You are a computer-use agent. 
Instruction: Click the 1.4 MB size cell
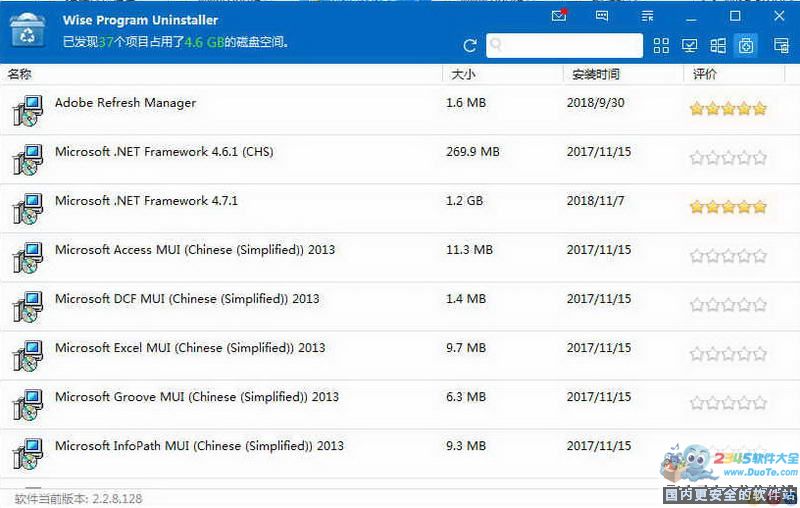466,298
